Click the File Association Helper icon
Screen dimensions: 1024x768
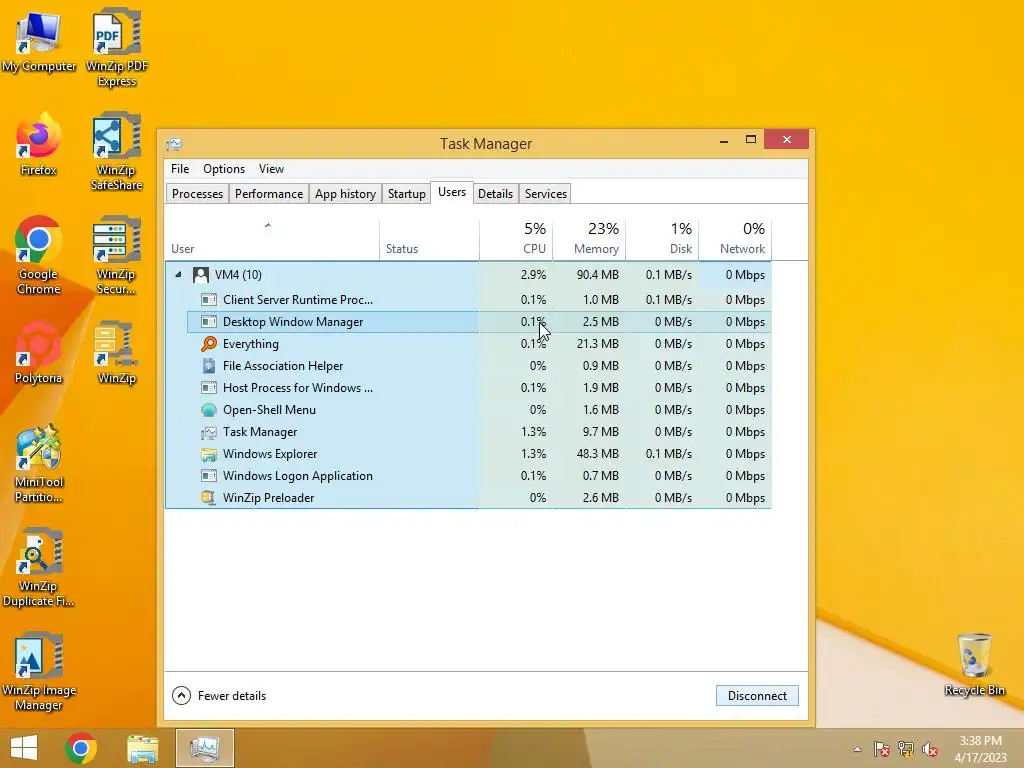tap(208, 366)
